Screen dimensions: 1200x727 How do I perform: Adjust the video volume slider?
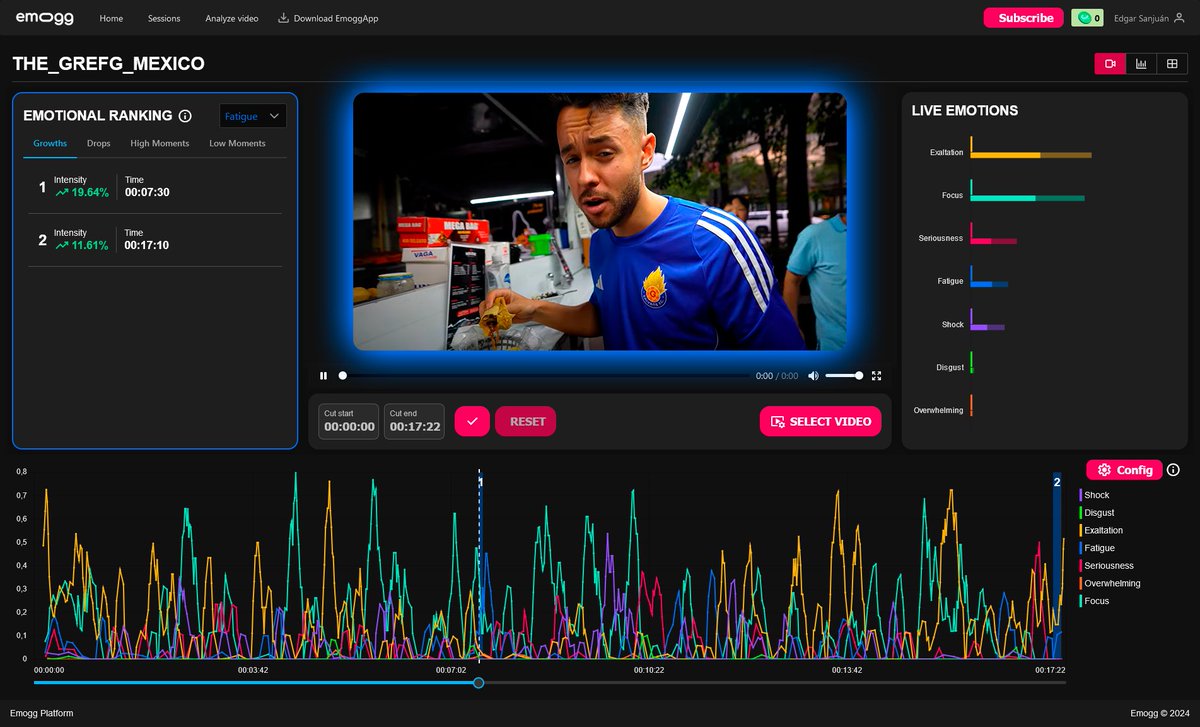click(844, 376)
